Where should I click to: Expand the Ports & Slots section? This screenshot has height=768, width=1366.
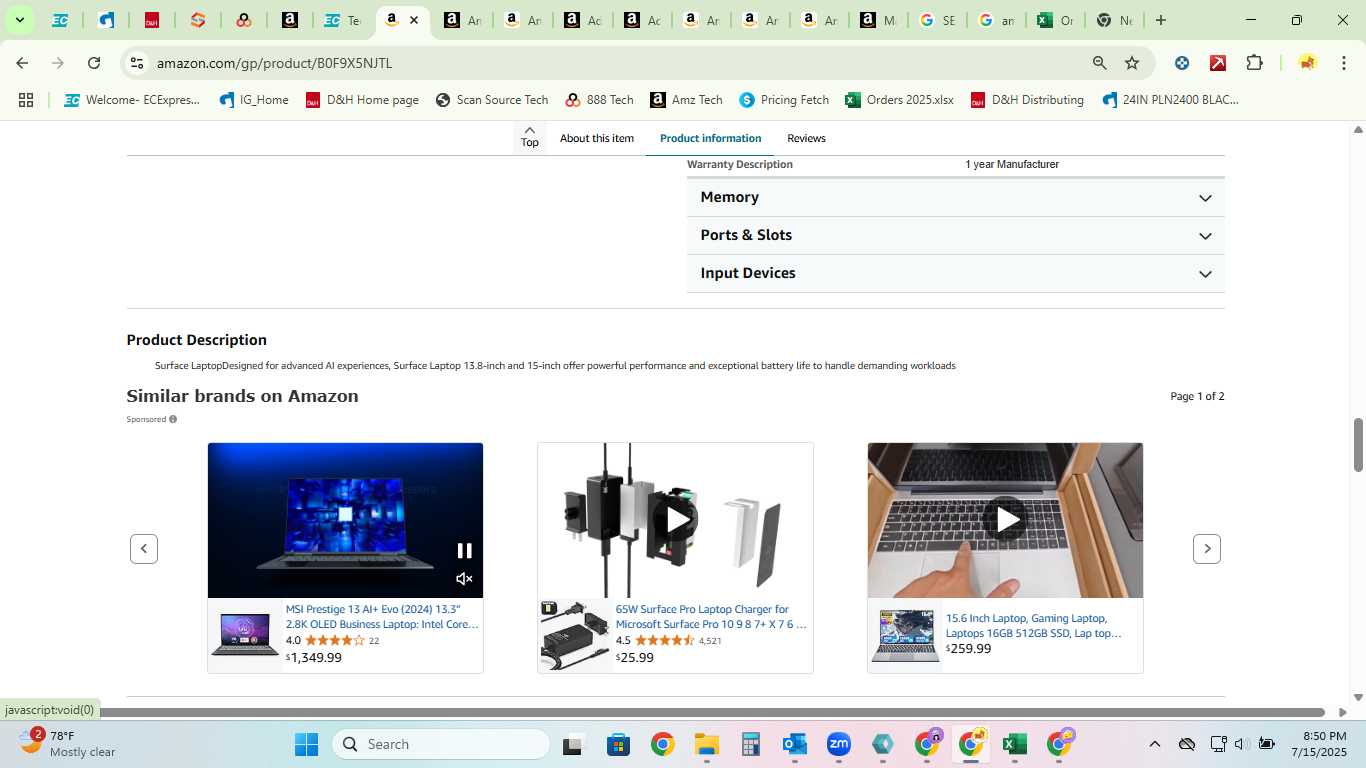tap(955, 235)
